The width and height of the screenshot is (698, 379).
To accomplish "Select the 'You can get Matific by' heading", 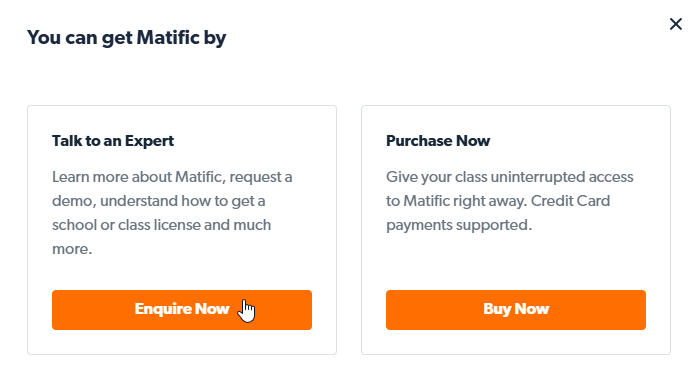I will point(126,38).
